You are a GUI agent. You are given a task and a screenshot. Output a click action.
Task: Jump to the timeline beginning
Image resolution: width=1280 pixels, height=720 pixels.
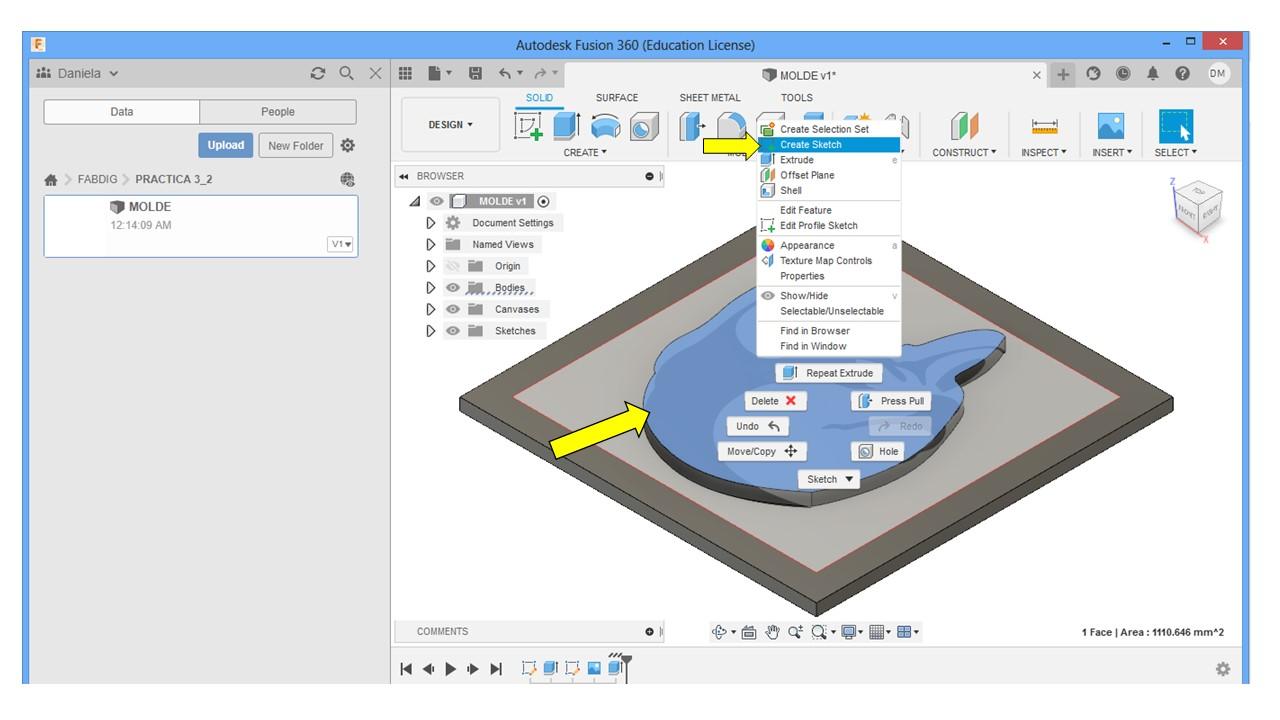point(406,668)
